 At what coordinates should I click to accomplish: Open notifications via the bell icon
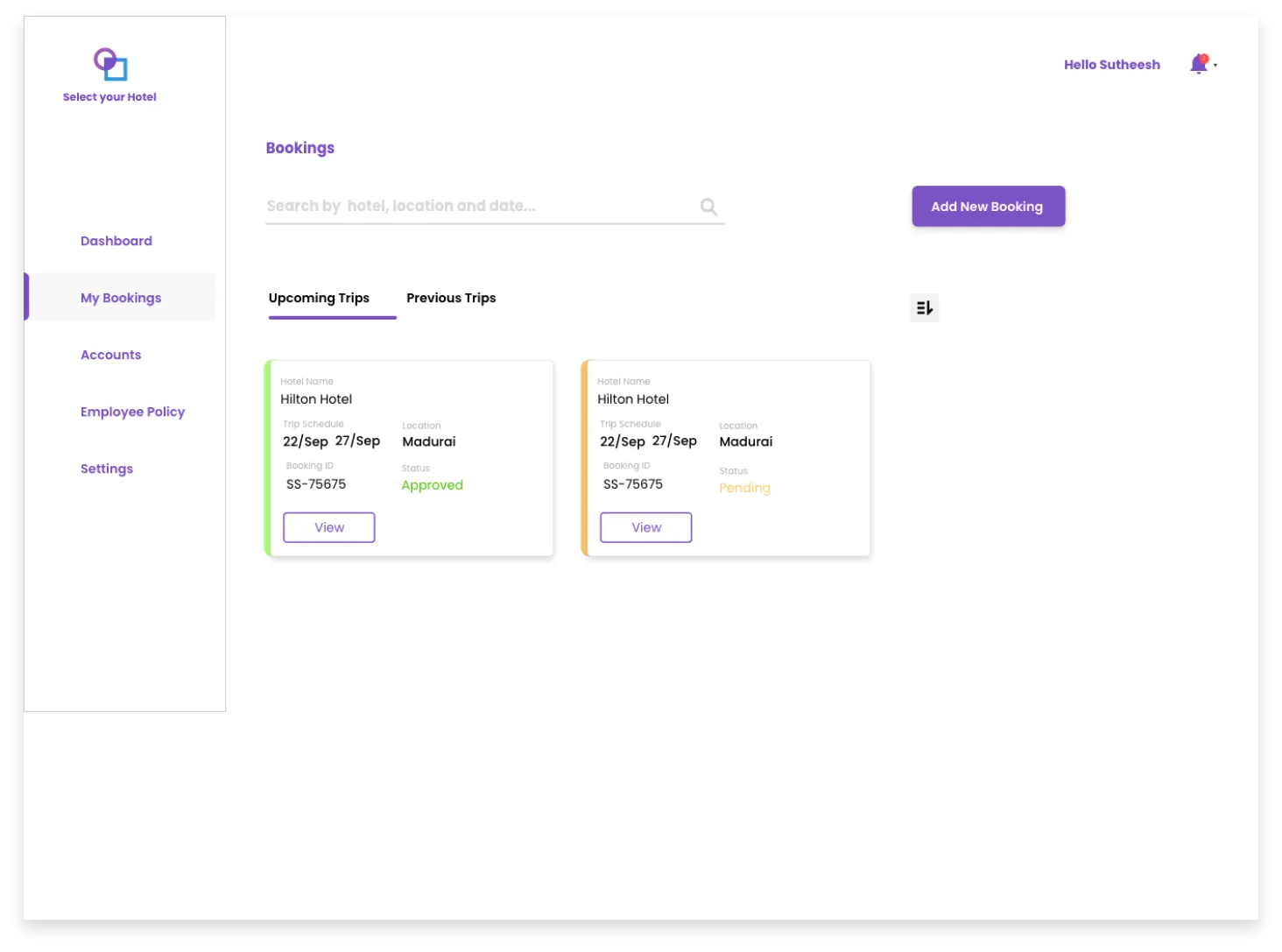(x=1198, y=64)
